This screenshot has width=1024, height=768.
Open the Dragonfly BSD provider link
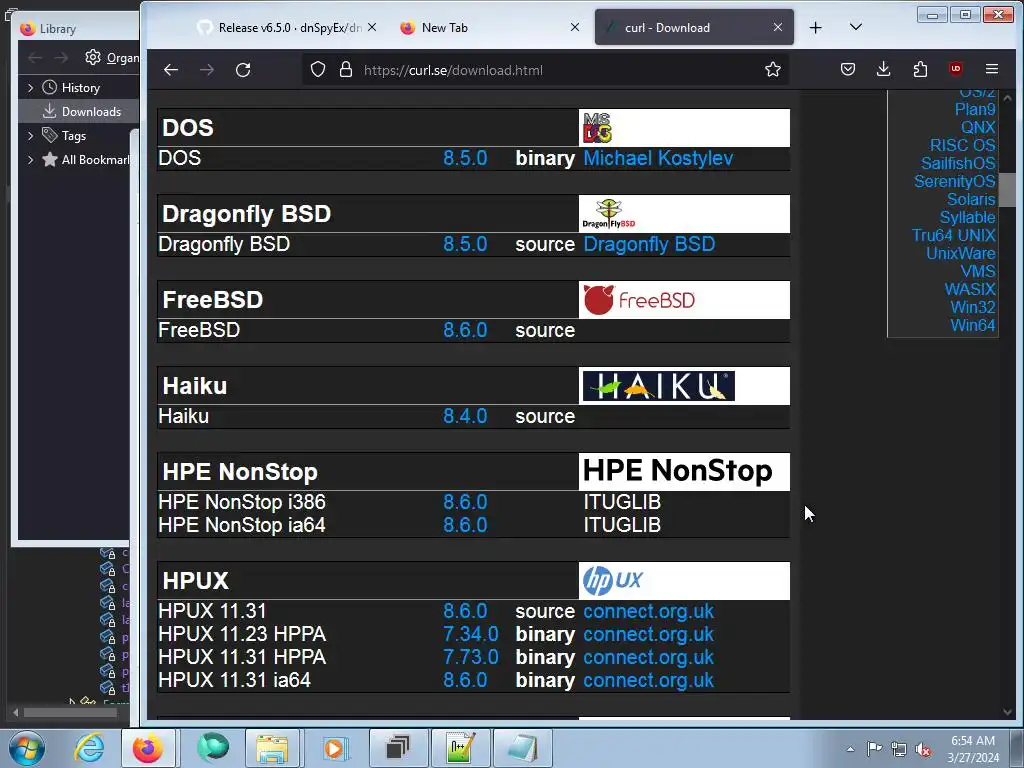click(648, 244)
